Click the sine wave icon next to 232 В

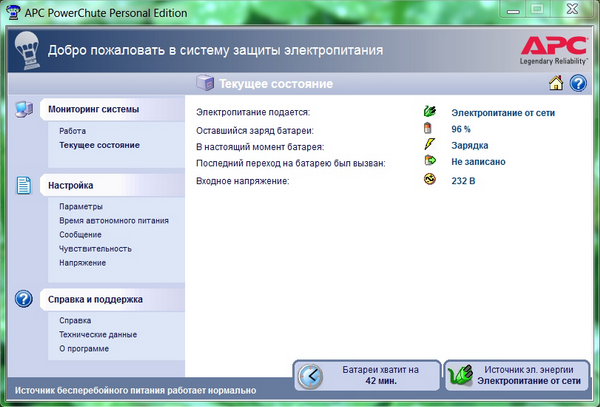pos(430,179)
